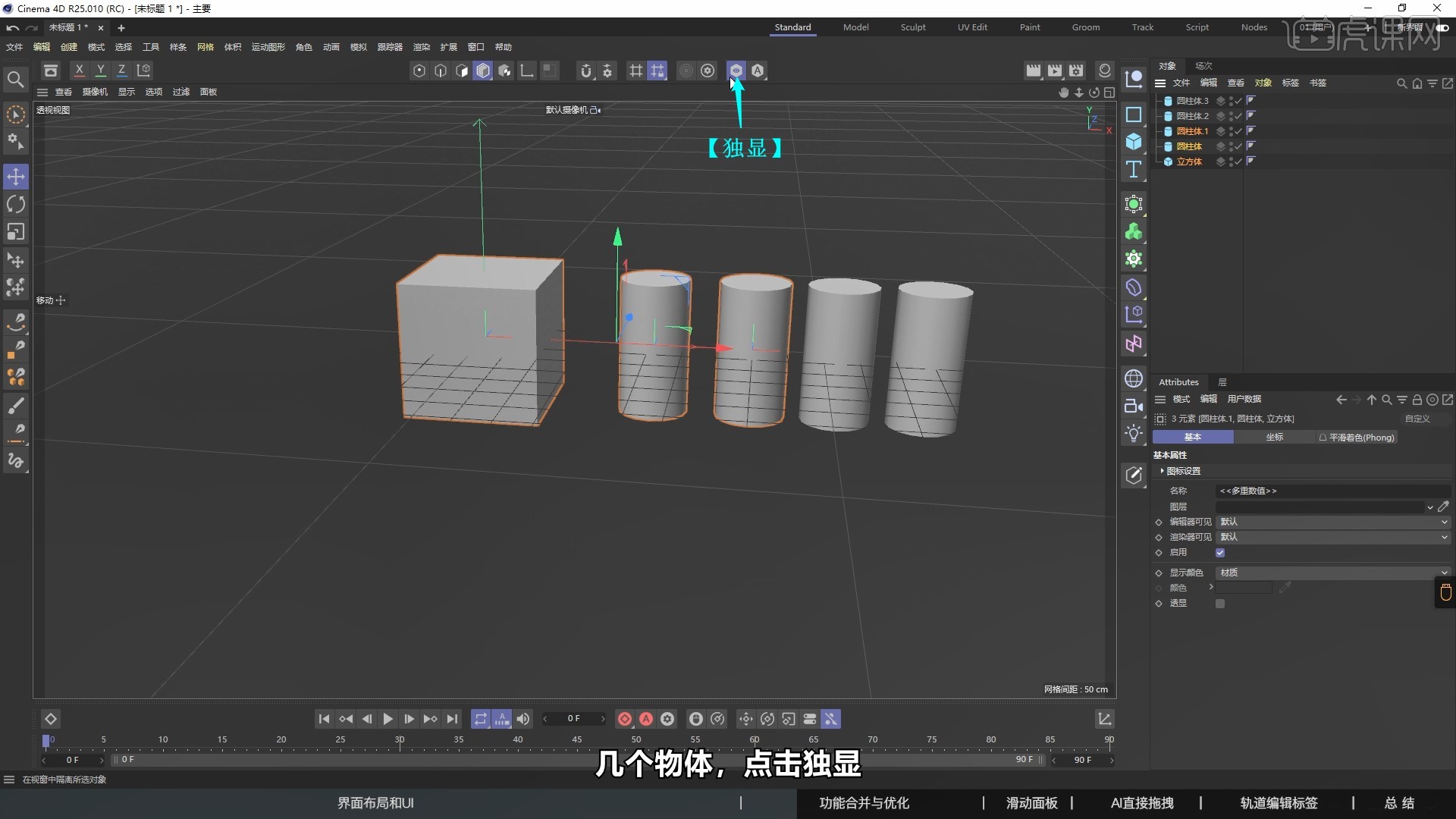Click the Camera icon in the right sidebar
Screen dimensions: 1456x819
point(1134,406)
